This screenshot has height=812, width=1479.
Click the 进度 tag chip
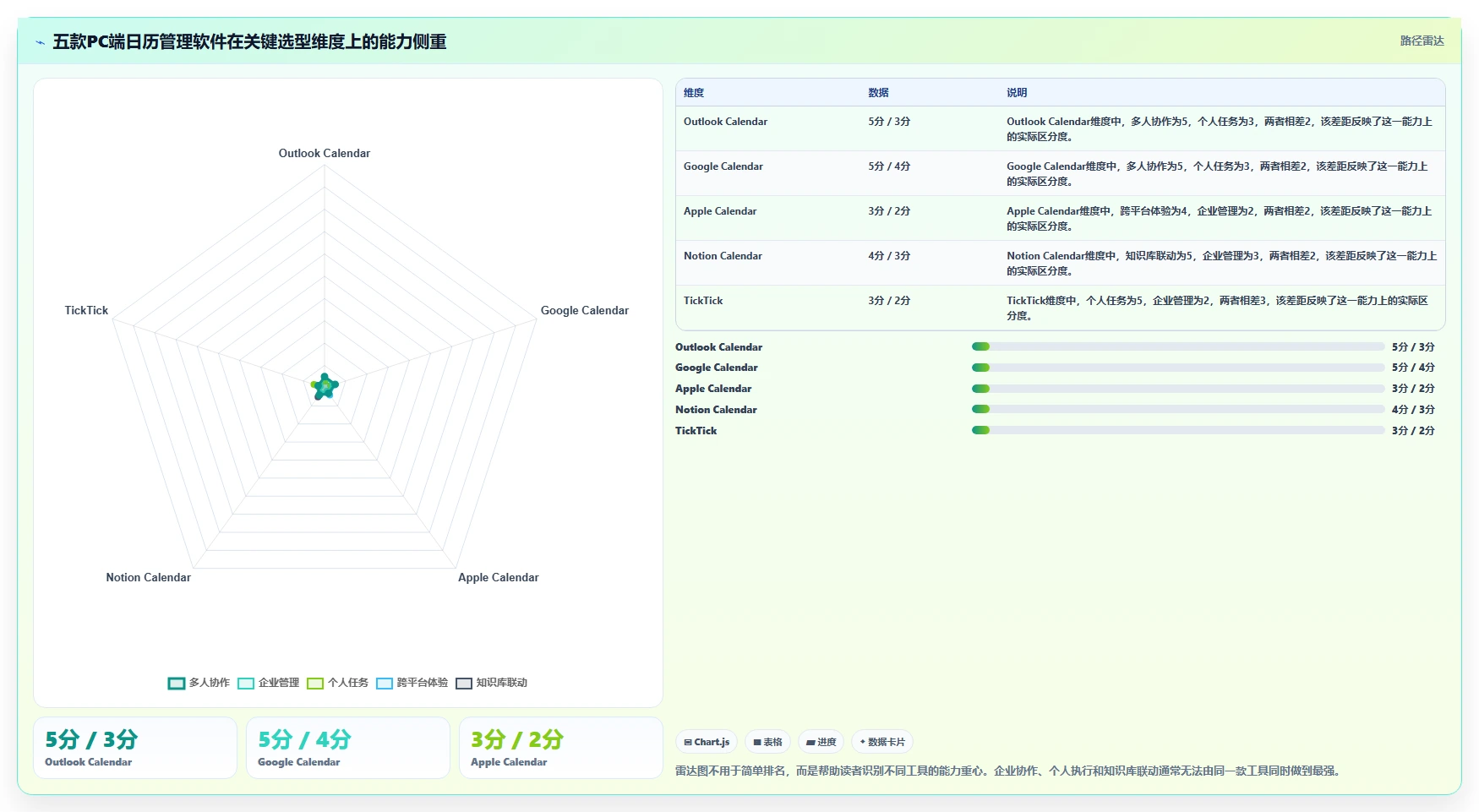821,742
